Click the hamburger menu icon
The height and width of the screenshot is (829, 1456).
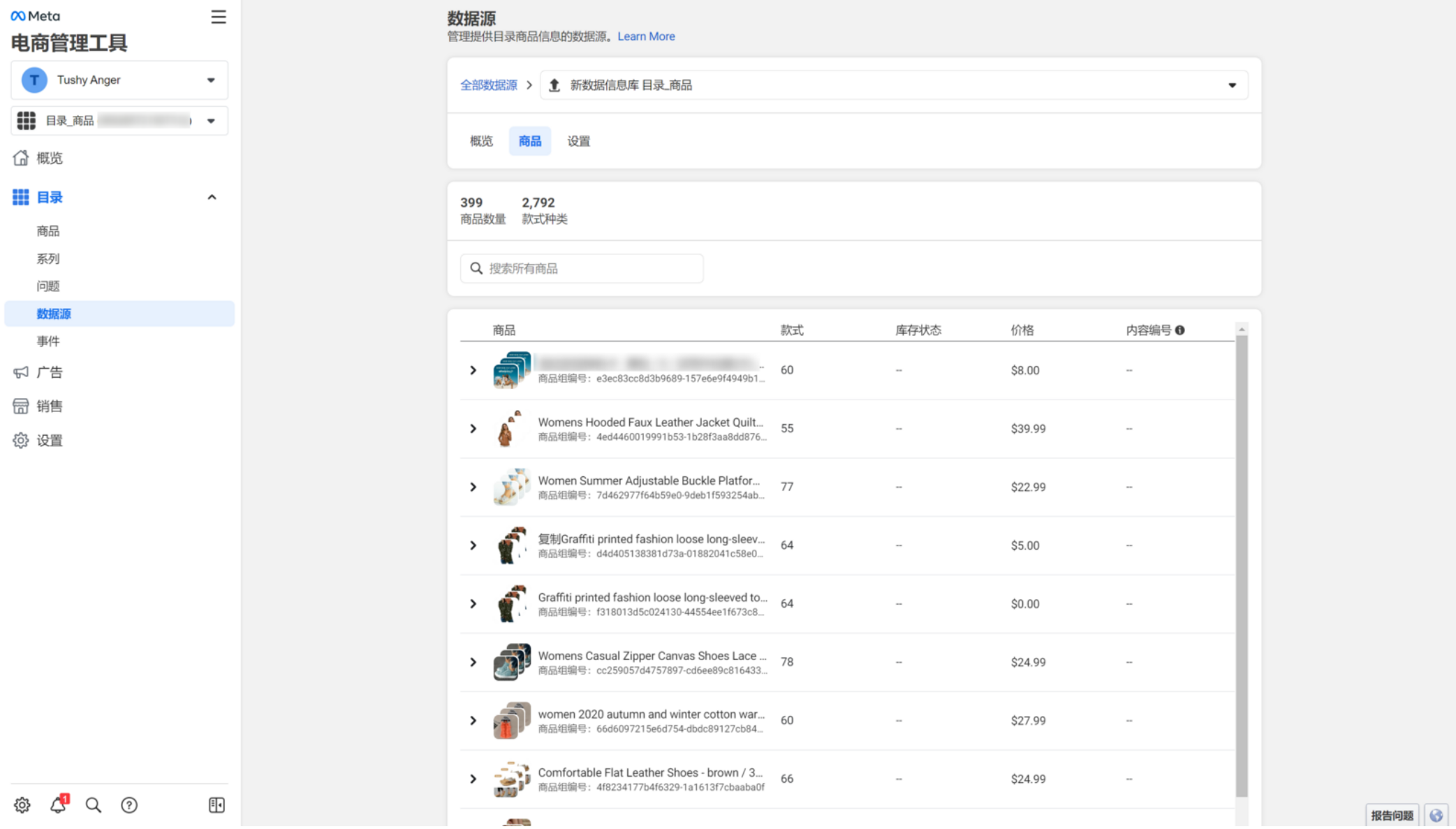pos(218,17)
